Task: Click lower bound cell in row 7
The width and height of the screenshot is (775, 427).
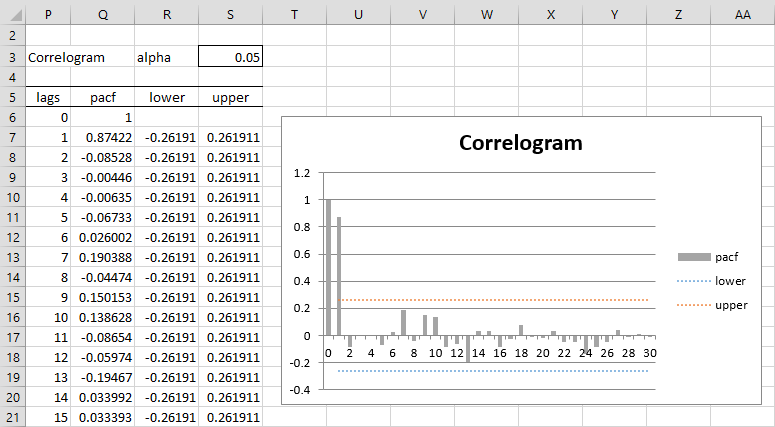Action: coord(167,137)
